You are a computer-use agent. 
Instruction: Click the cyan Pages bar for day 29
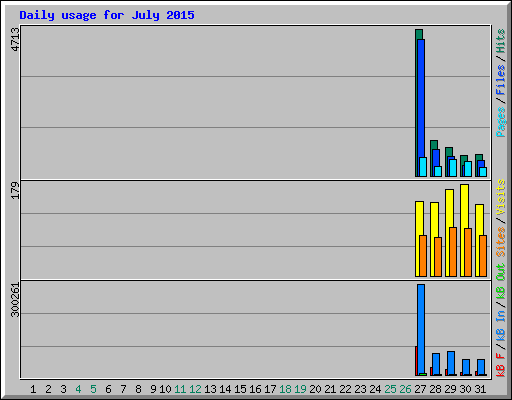coord(453,168)
